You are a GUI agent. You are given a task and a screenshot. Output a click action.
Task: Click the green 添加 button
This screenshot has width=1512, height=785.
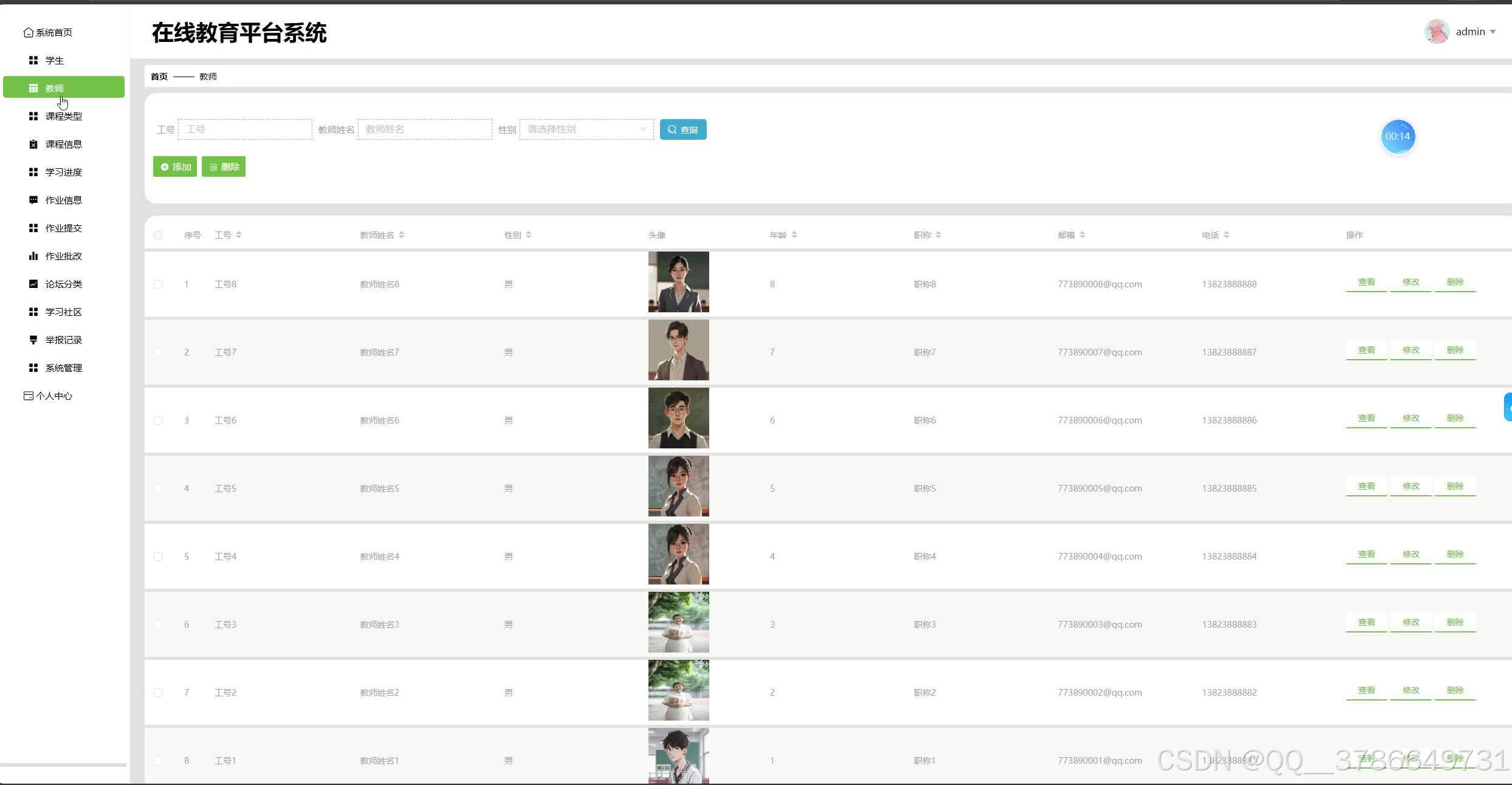pyautogui.click(x=175, y=166)
